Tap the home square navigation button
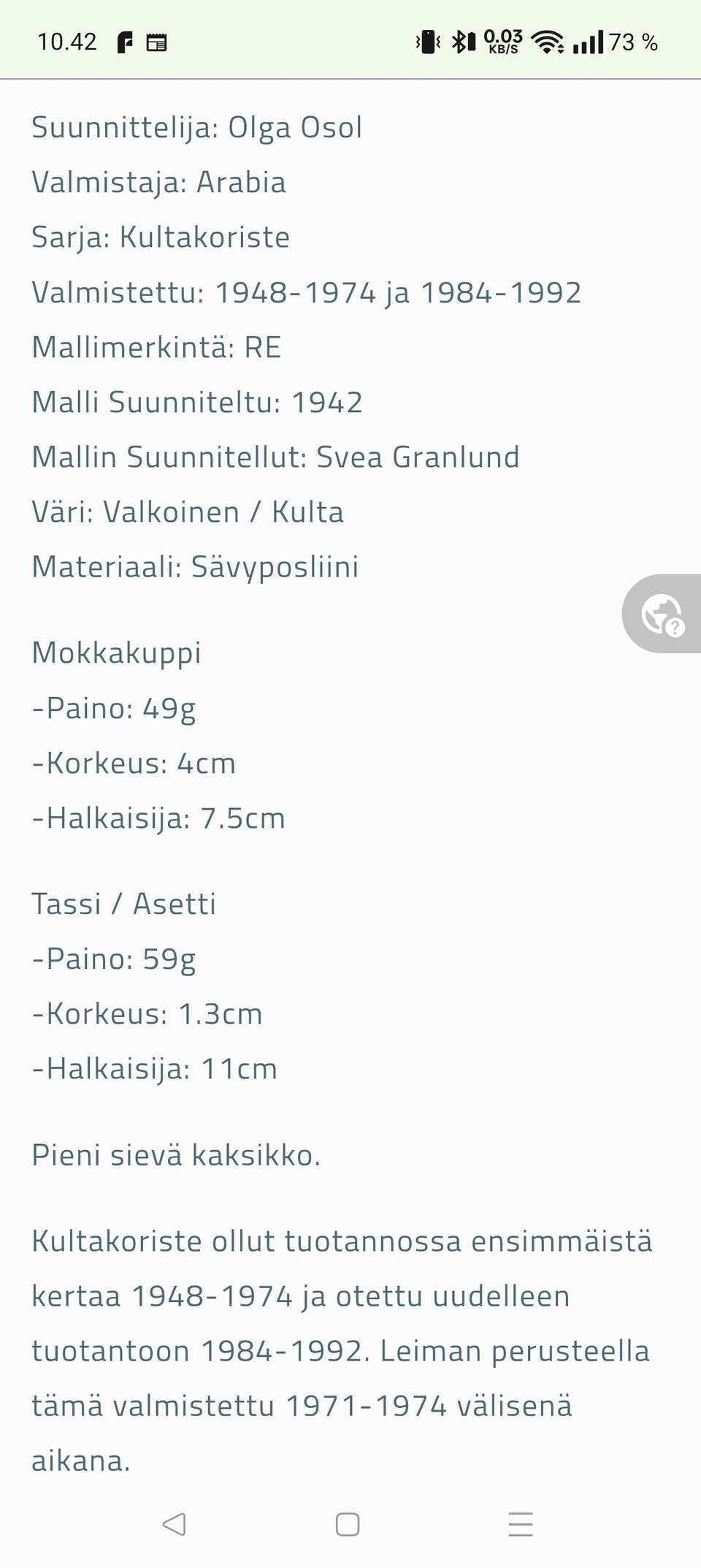 348,1524
